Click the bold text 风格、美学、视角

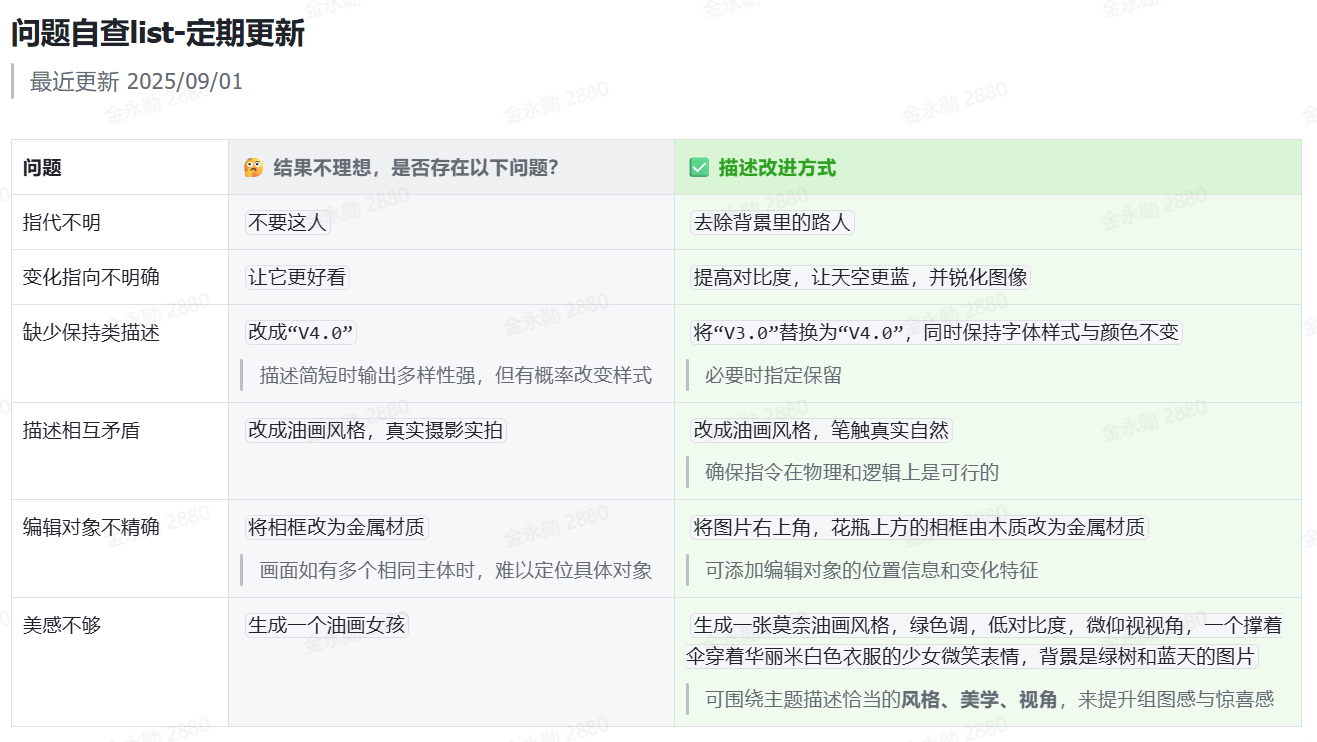click(979, 699)
